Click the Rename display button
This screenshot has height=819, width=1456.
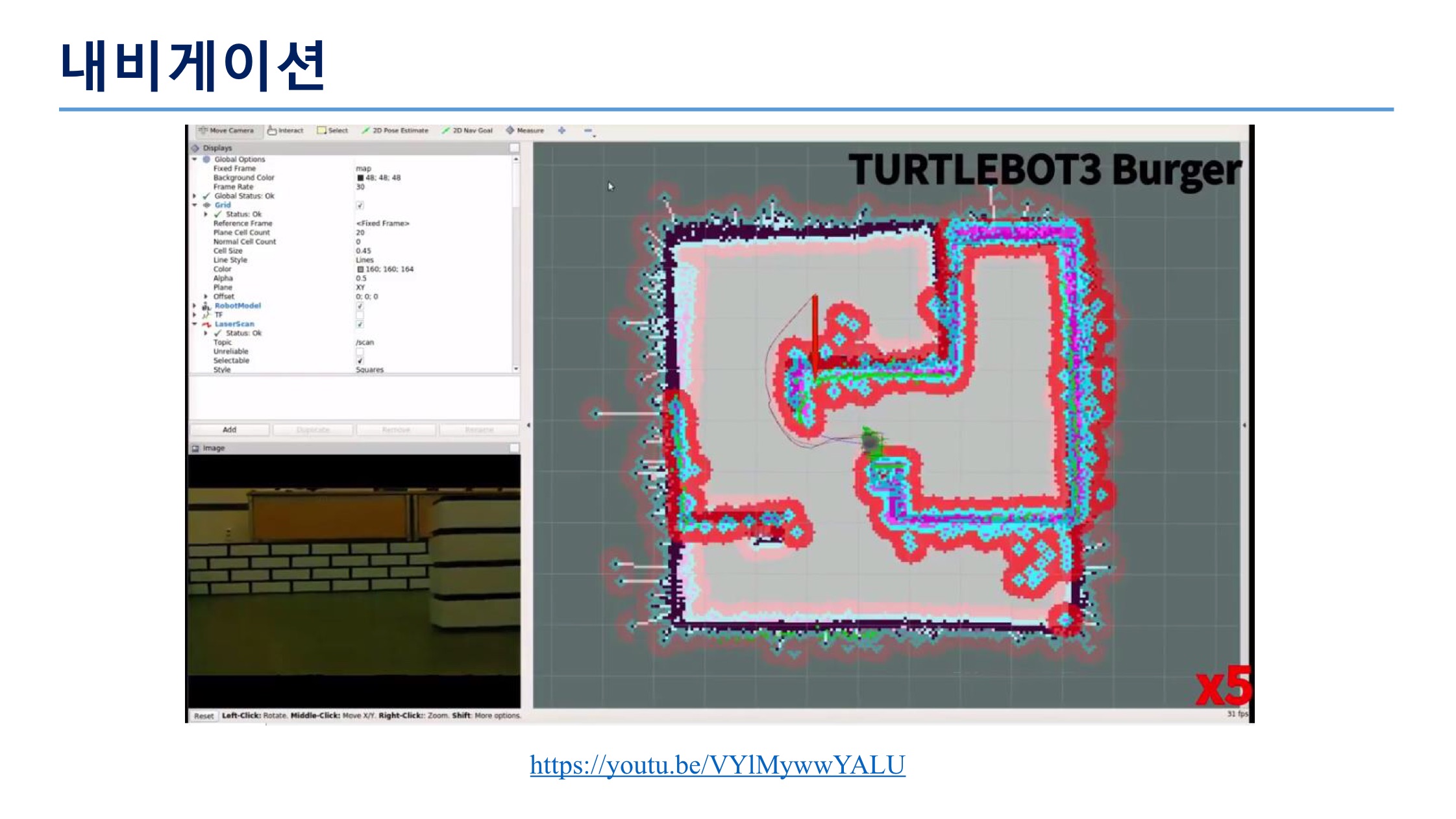479,430
